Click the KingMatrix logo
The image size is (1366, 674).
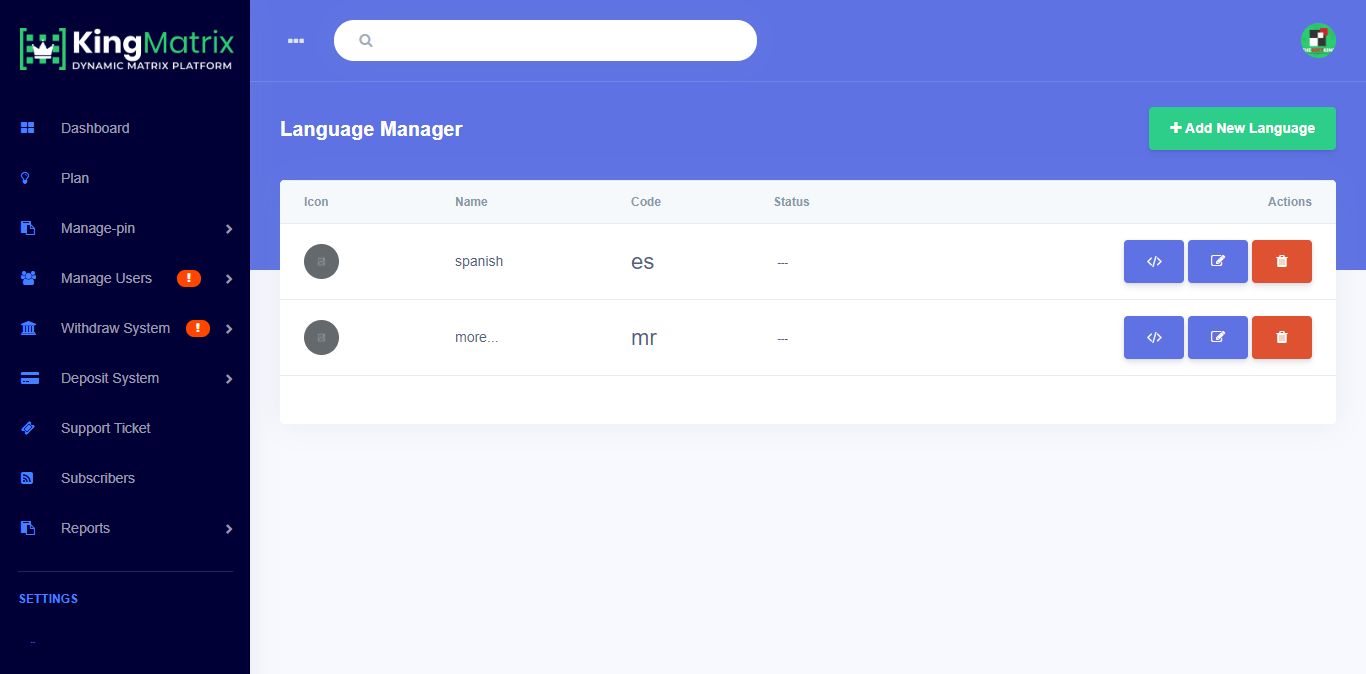(126, 49)
